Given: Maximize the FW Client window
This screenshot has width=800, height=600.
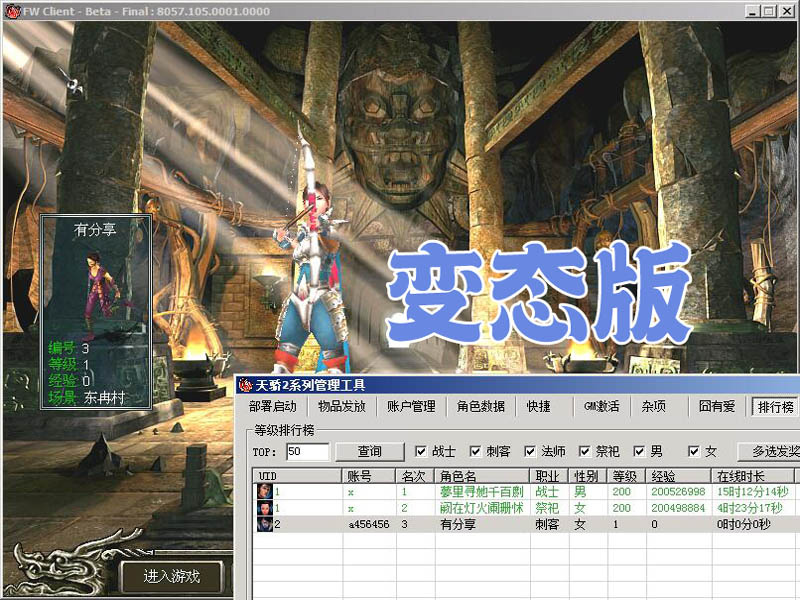Looking at the screenshot, I should tap(769, 11).
